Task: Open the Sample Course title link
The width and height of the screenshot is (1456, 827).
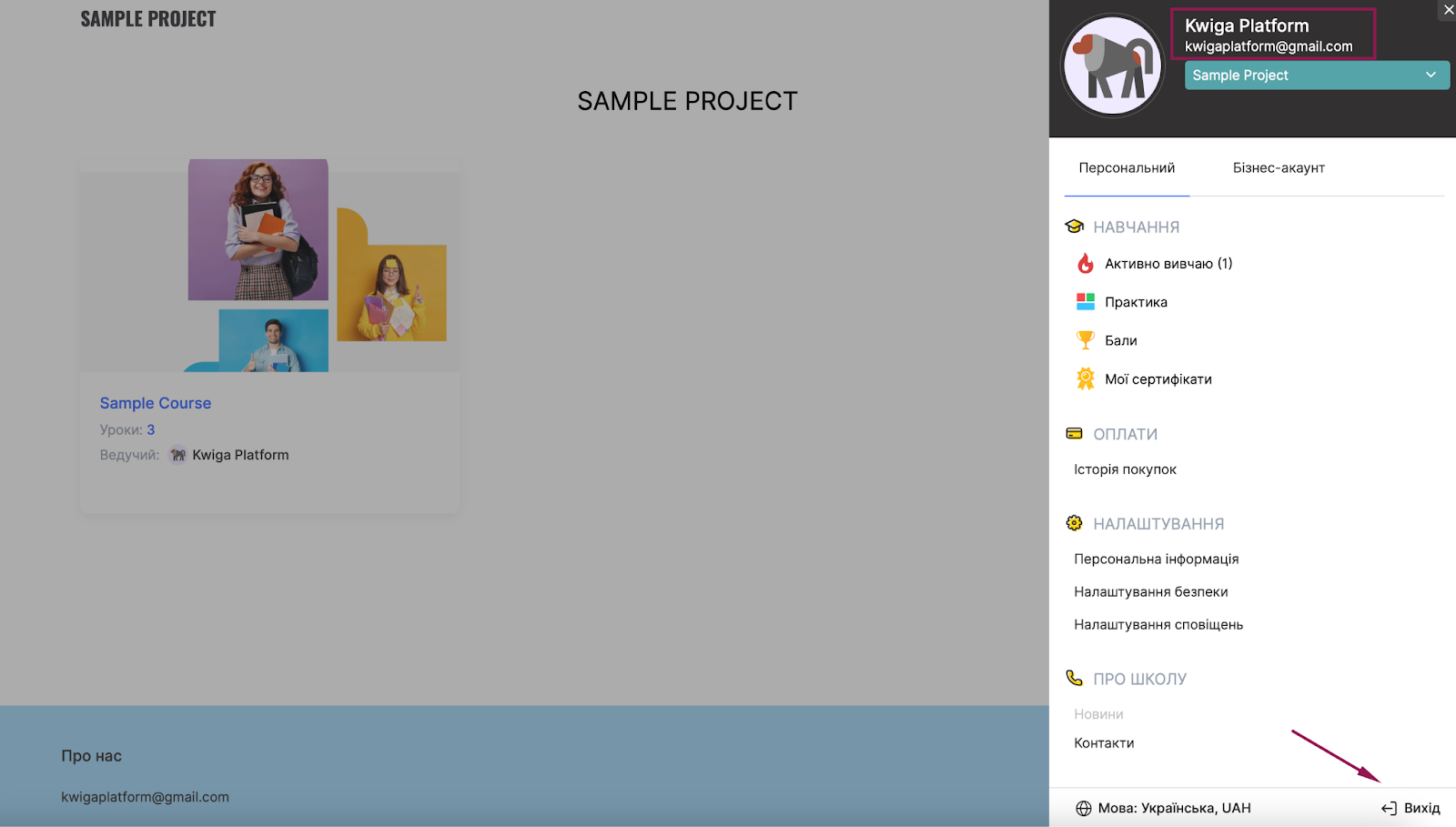Action: (156, 403)
